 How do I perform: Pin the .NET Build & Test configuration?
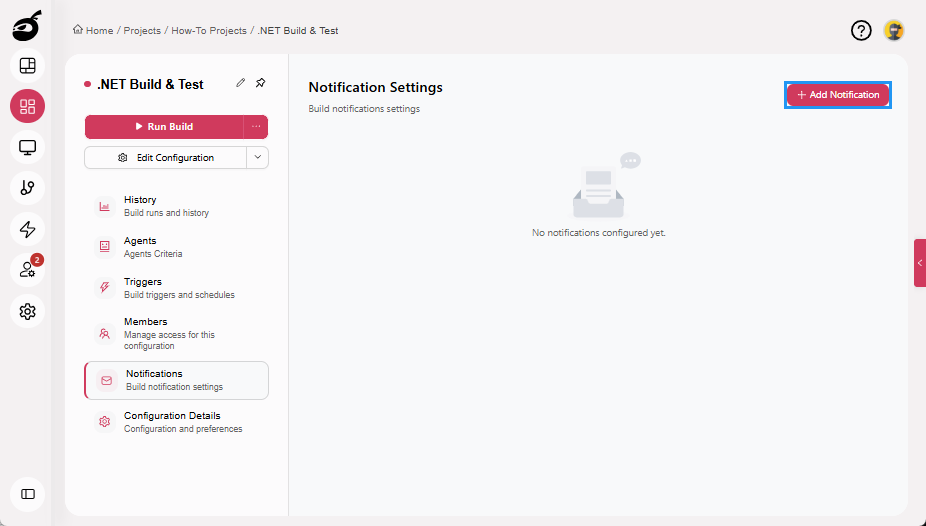pyautogui.click(x=260, y=83)
